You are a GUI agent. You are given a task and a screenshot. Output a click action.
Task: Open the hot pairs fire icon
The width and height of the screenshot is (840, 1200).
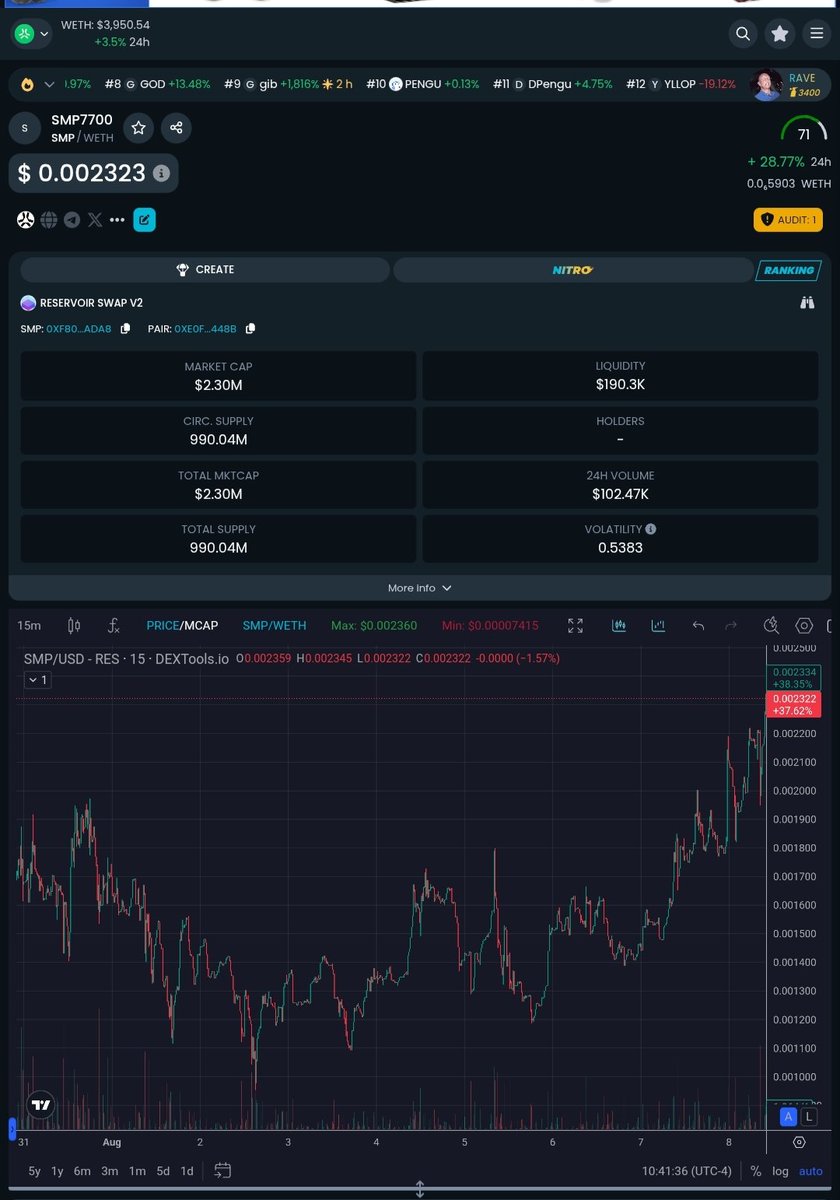tap(27, 85)
